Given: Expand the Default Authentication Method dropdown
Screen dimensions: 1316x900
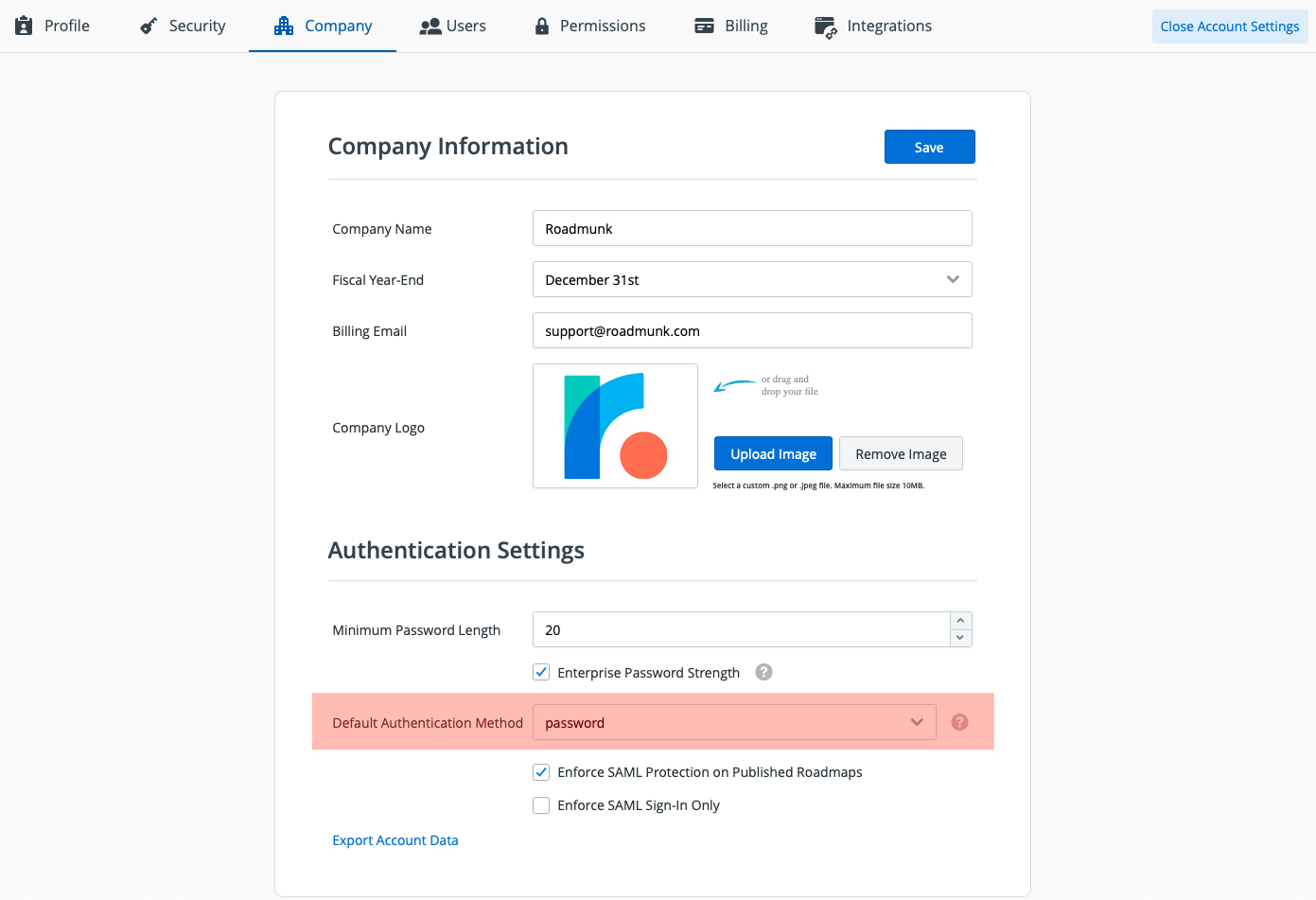Looking at the screenshot, I should [x=734, y=722].
